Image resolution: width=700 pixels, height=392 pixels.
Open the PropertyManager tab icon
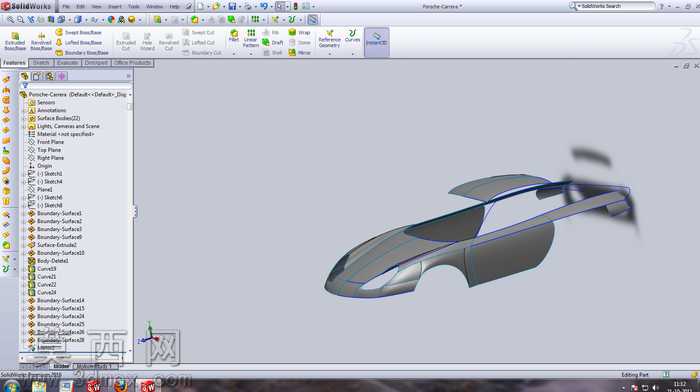[x=37, y=76]
